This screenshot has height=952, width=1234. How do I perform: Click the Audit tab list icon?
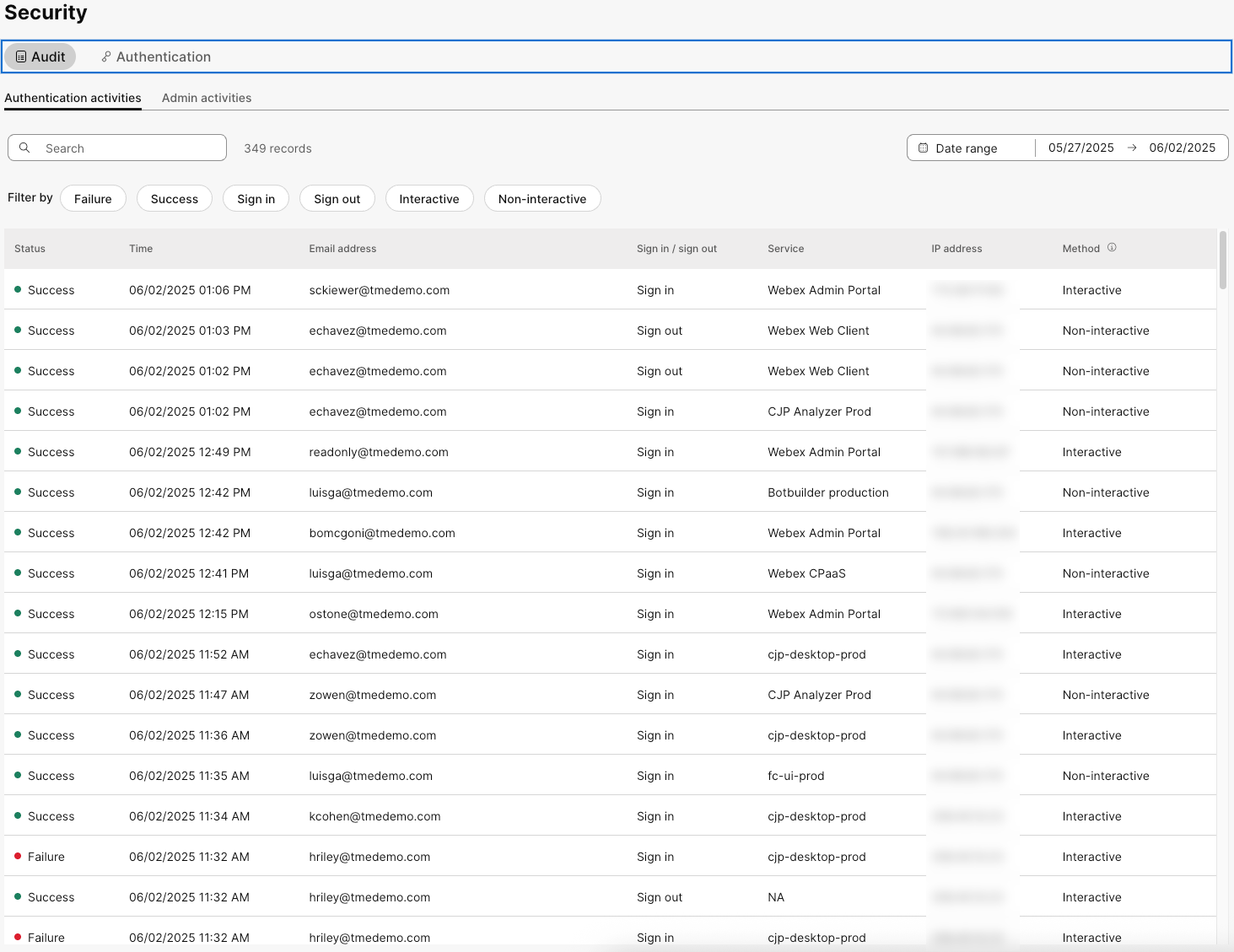(x=21, y=56)
